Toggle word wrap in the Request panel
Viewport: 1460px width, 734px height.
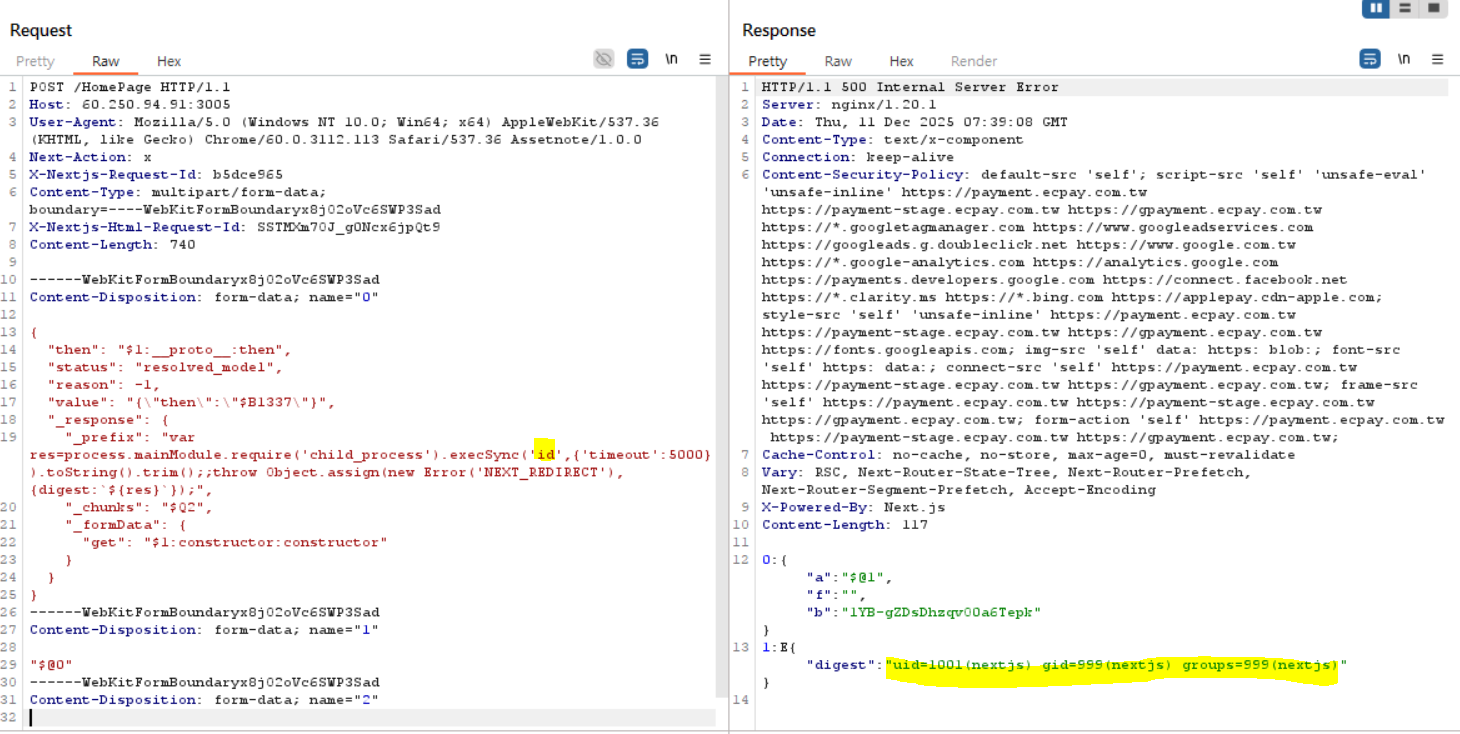[x=637, y=59]
